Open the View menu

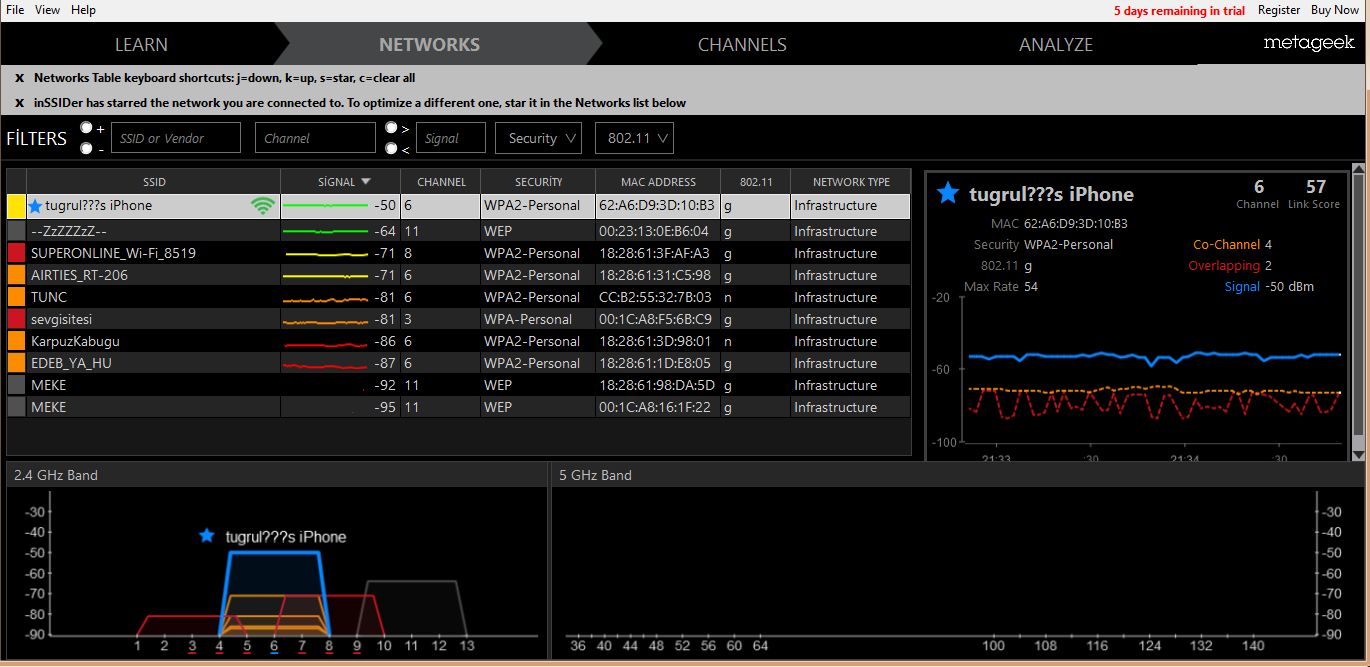click(x=47, y=9)
